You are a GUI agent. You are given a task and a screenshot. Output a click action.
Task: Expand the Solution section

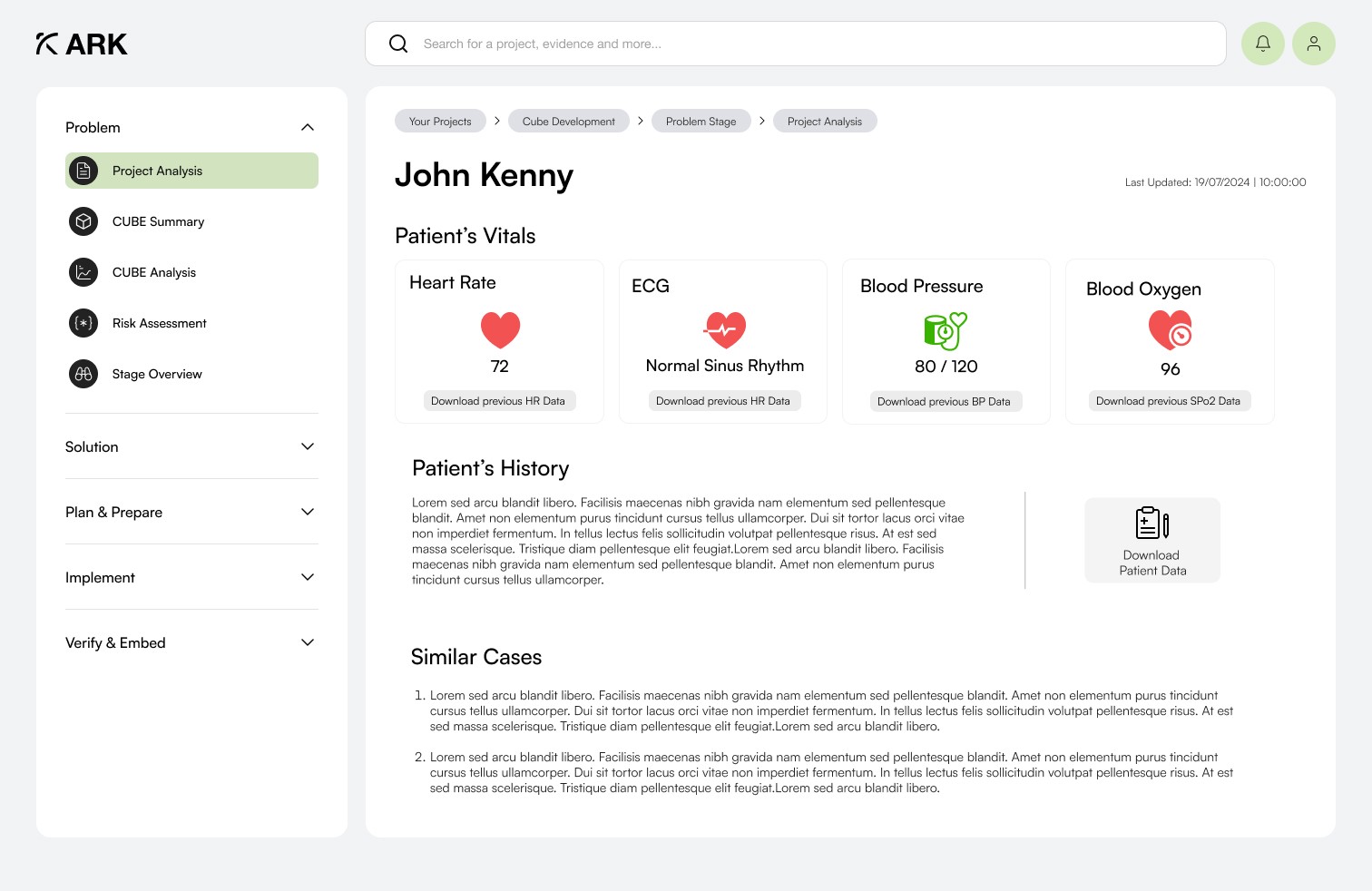pyautogui.click(x=308, y=446)
